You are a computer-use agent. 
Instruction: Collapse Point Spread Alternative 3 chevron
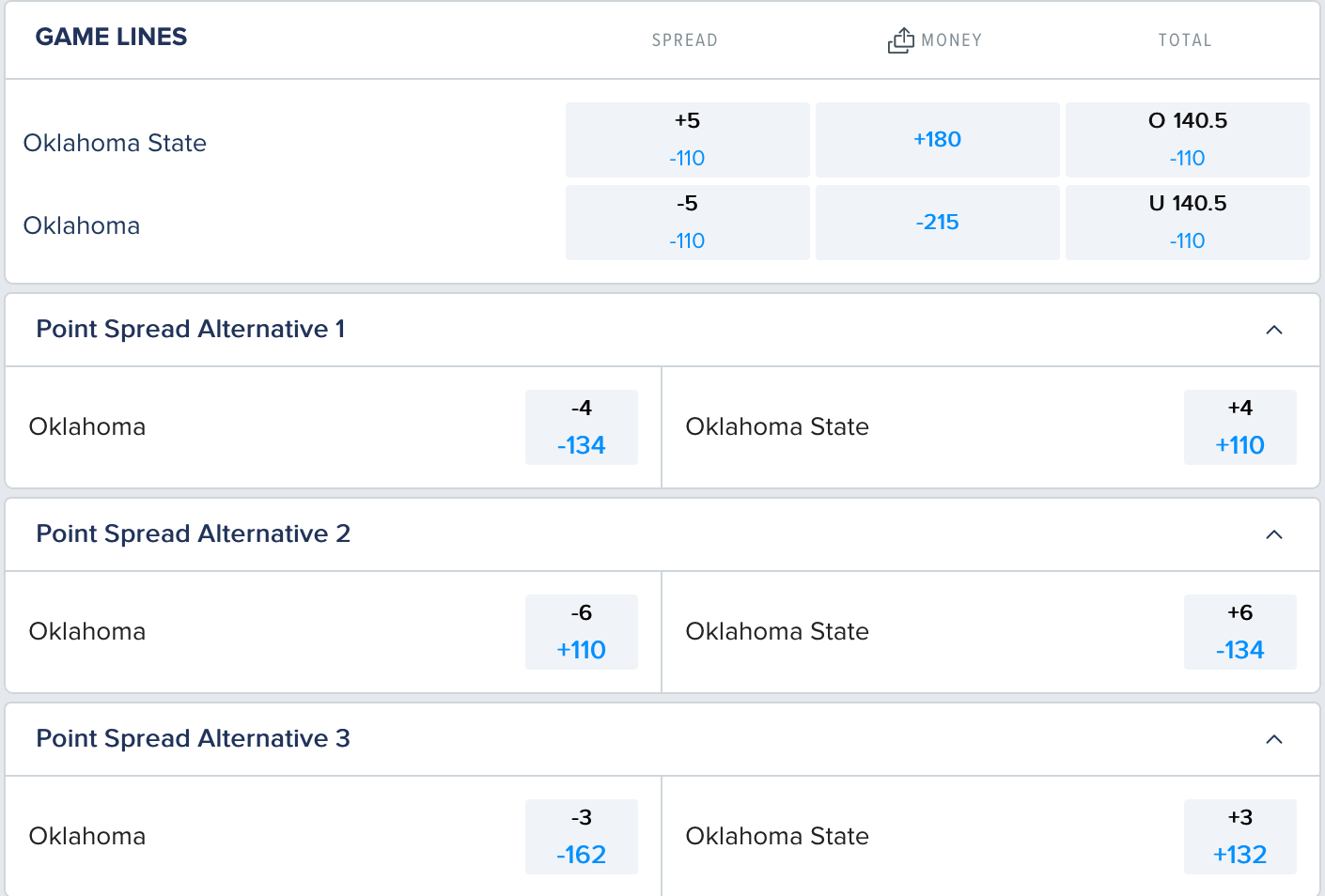[1274, 739]
